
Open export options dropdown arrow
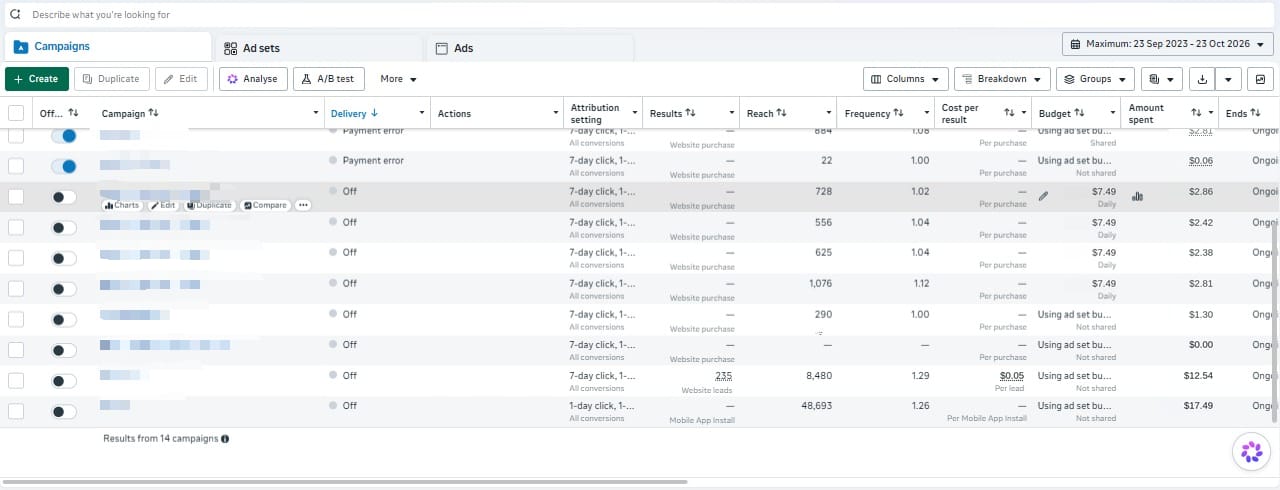click(1229, 79)
